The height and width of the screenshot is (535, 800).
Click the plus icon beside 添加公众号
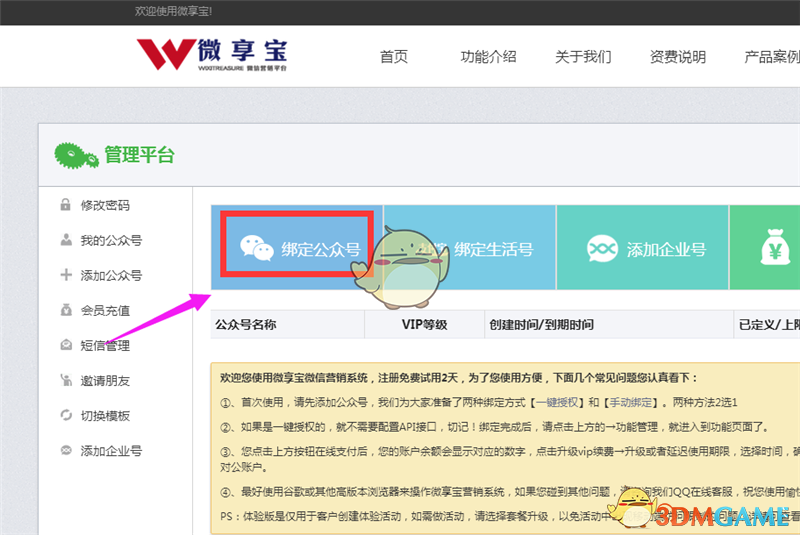[x=66, y=275]
